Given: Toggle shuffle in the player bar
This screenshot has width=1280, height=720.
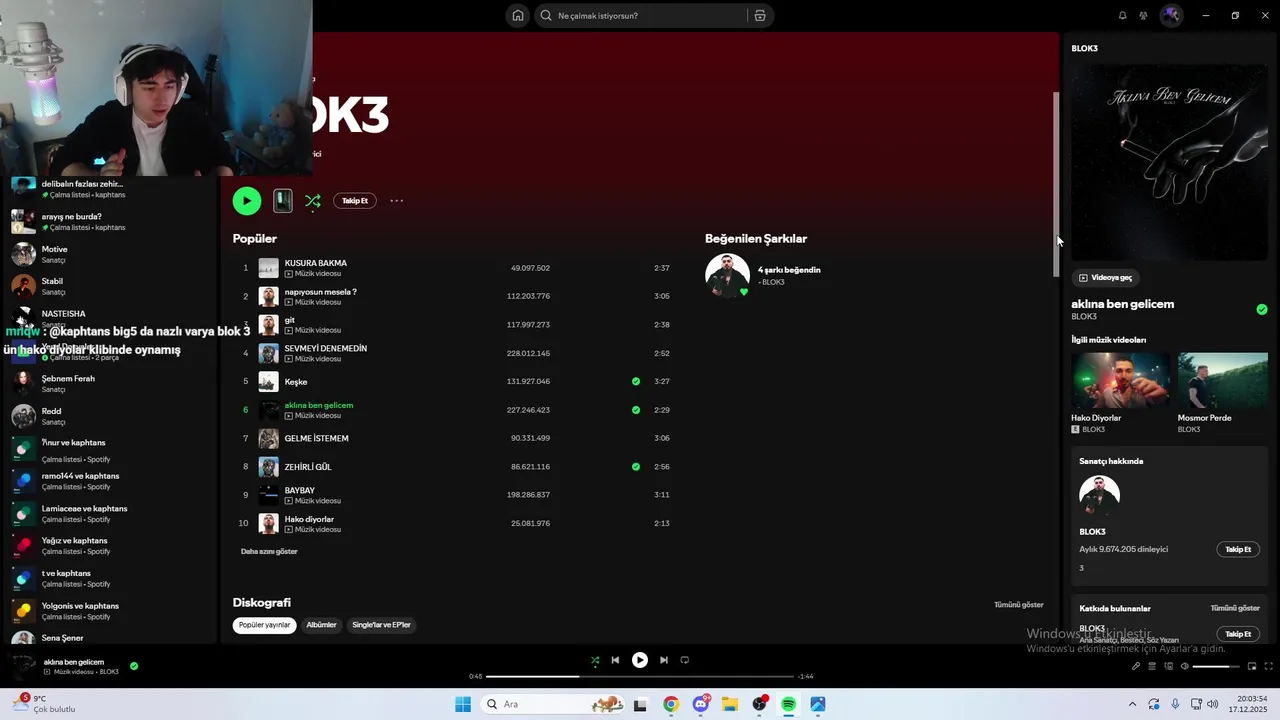Looking at the screenshot, I should tap(595, 660).
